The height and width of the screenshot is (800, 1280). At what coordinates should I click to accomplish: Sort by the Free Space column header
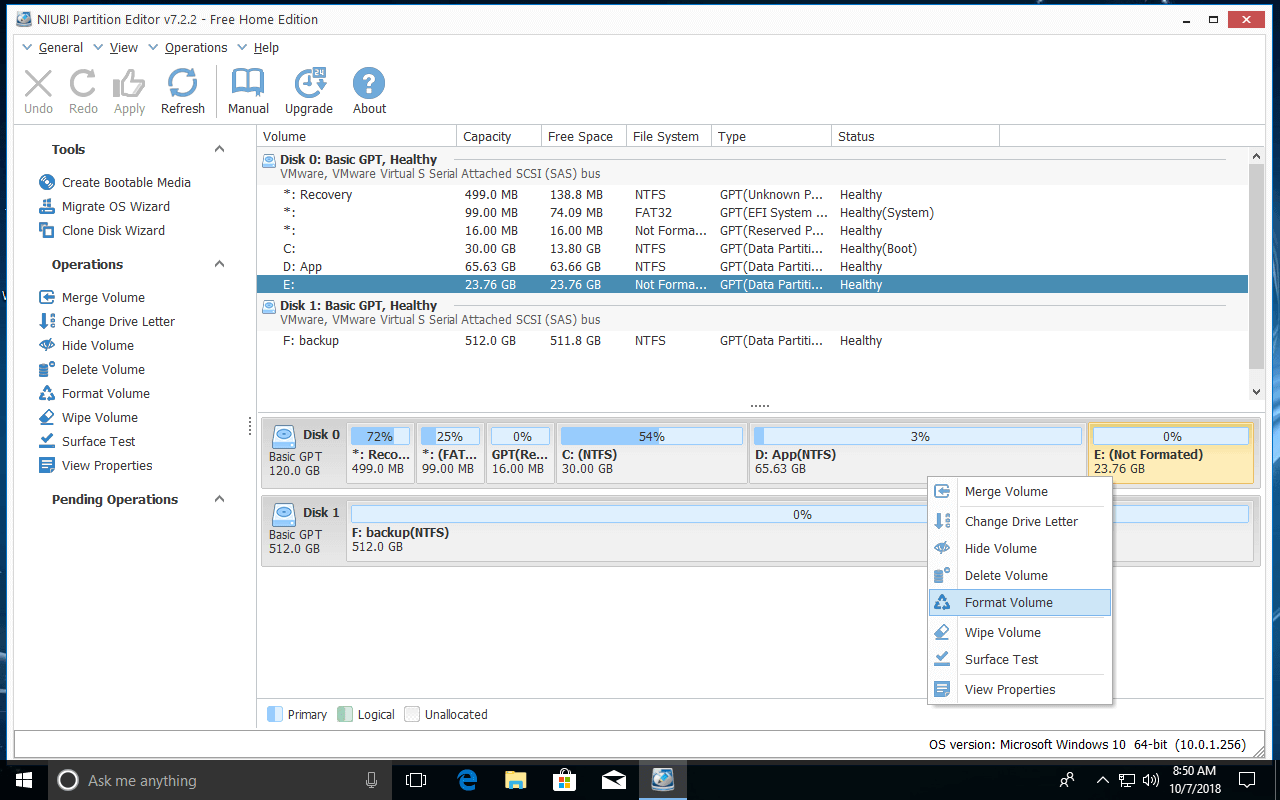point(584,136)
